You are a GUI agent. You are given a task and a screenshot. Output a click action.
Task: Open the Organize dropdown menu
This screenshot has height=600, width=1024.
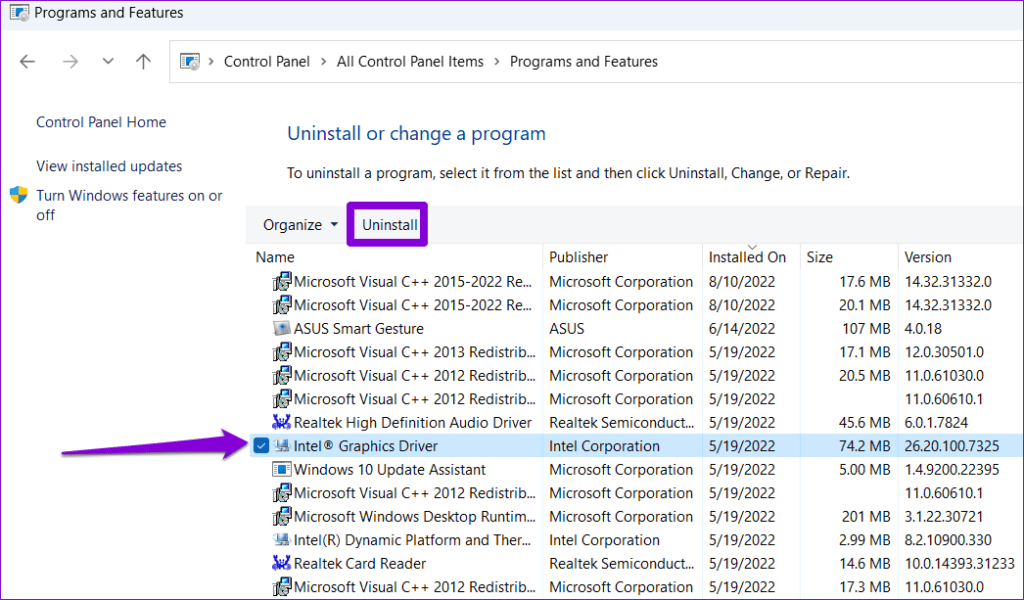point(297,224)
